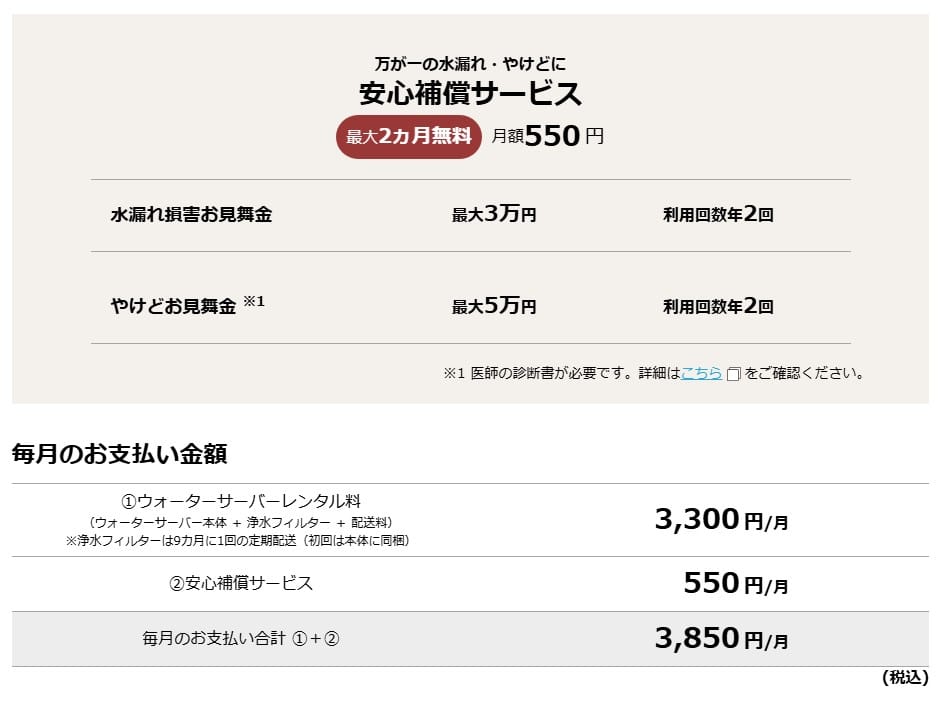Click the (税込) tax-included note
The height and width of the screenshot is (703, 946).
click(904, 678)
